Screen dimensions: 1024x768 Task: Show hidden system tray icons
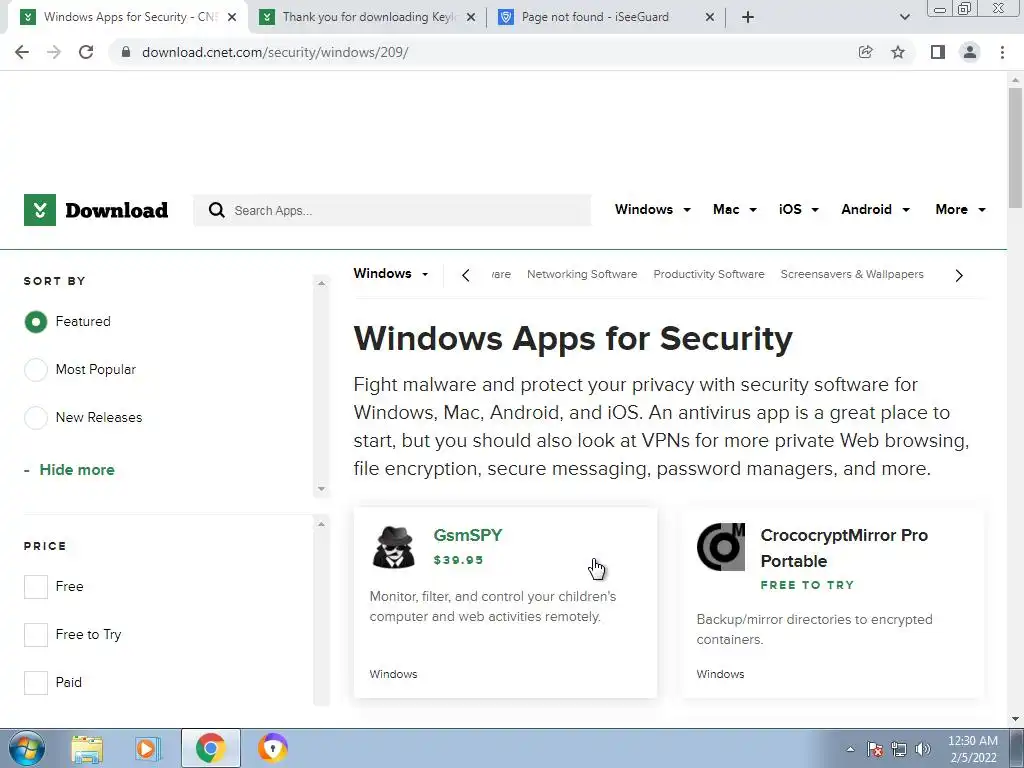click(x=850, y=749)
